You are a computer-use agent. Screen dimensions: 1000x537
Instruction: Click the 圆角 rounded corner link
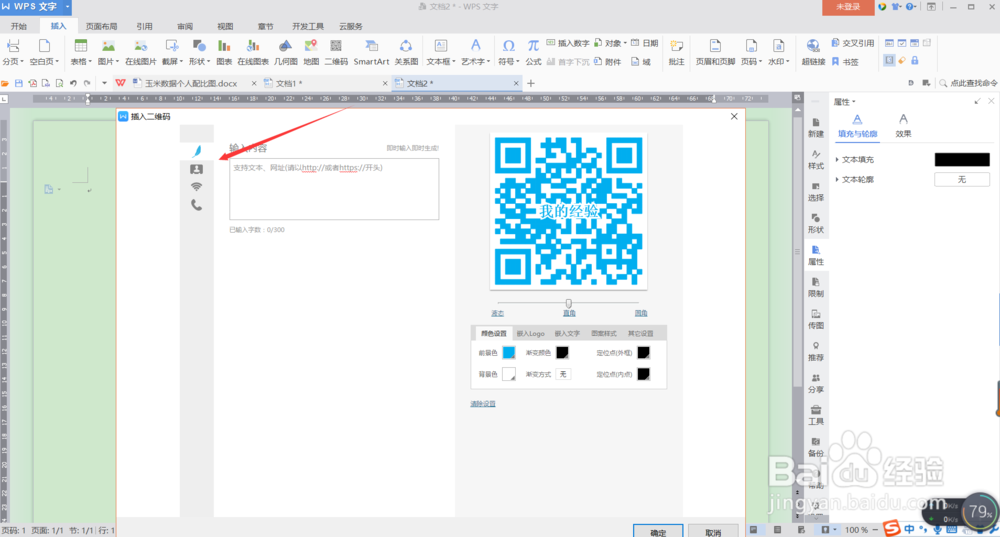click(641, 313)
